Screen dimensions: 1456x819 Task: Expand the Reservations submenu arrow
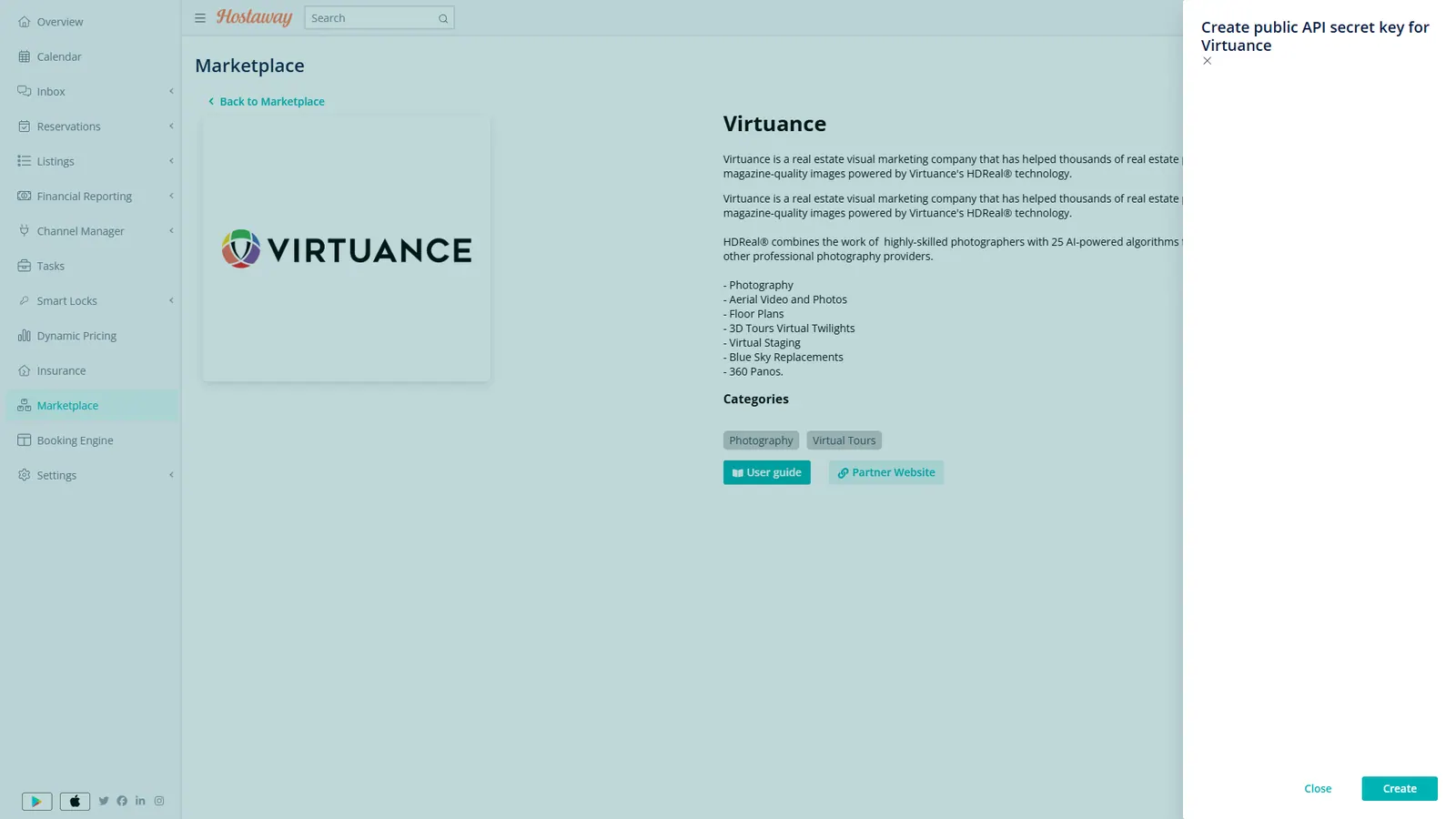[171, 126]
